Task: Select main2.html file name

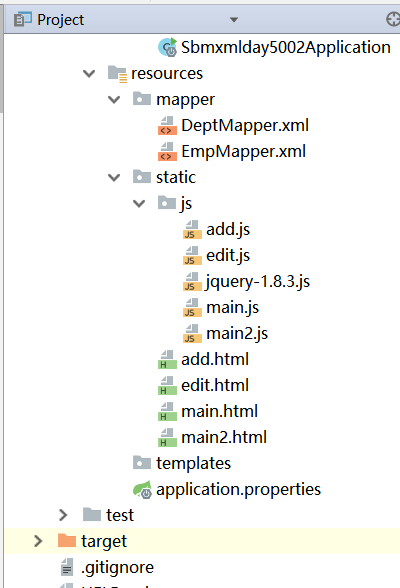Action: pos(224,438)
